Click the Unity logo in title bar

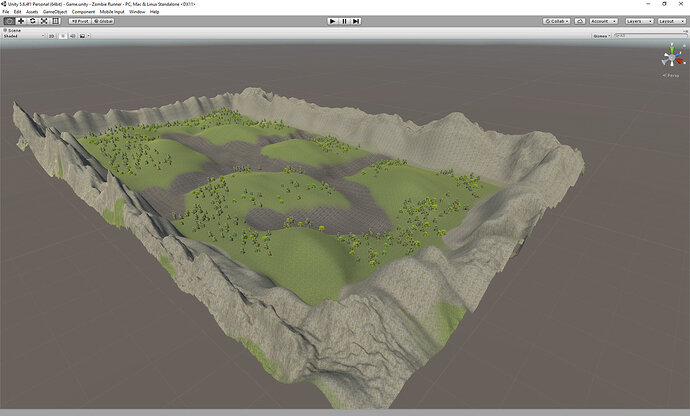click(4, 4)
